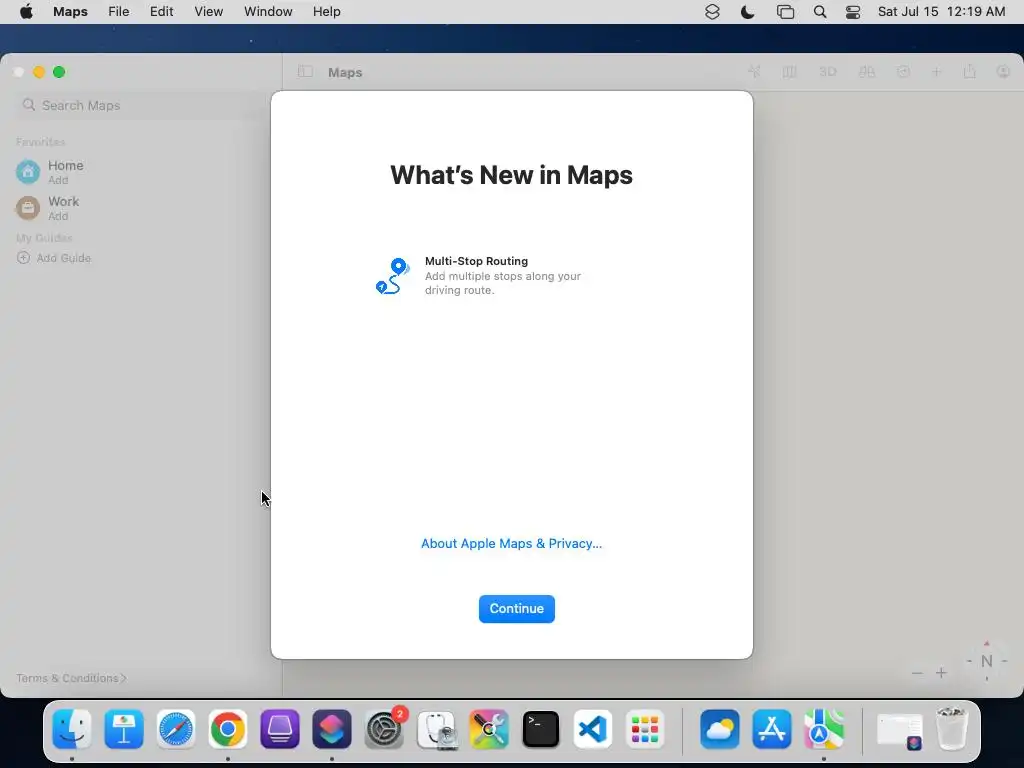The width and height of the screenshot is (1024, 768).
Task: Toggle the sidebar icon in toolbar
Action: pos(305,72)
